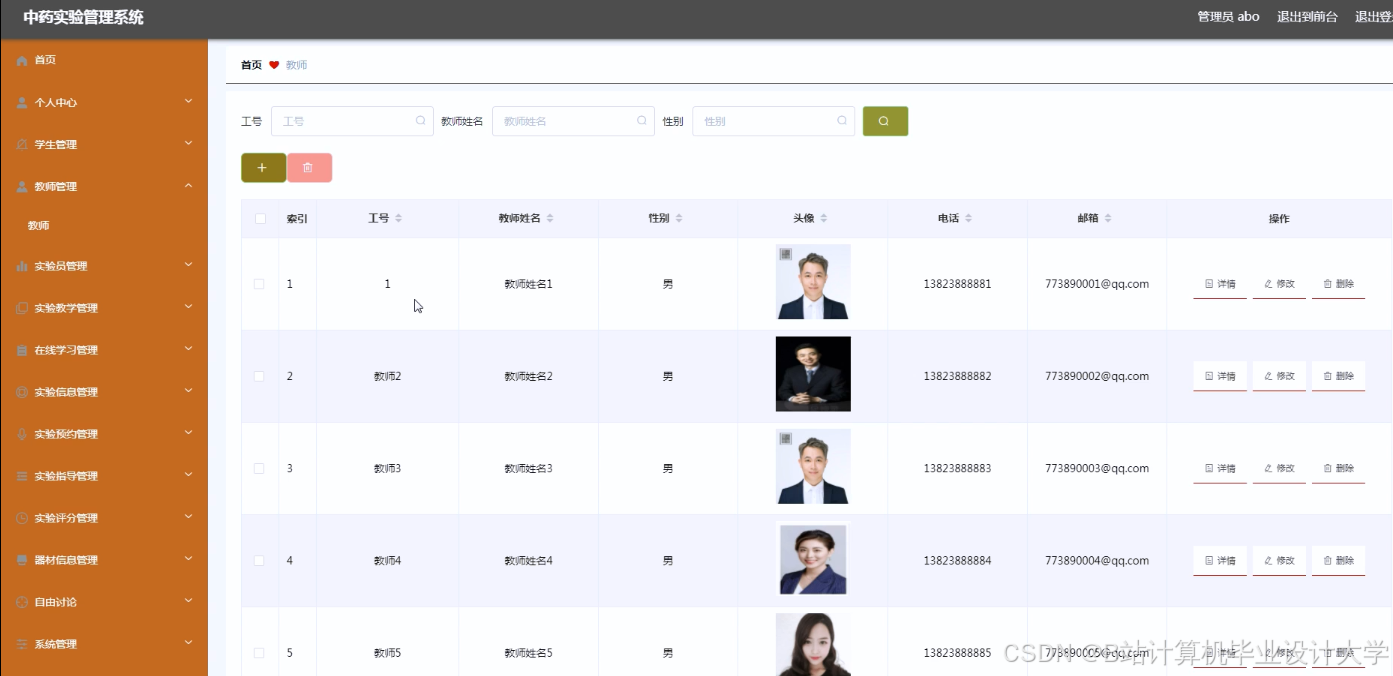Viewport: 1393px width, 676px height.
Task: Expand the 实验预约管理 menu chevron
Action: pos(188,433)
